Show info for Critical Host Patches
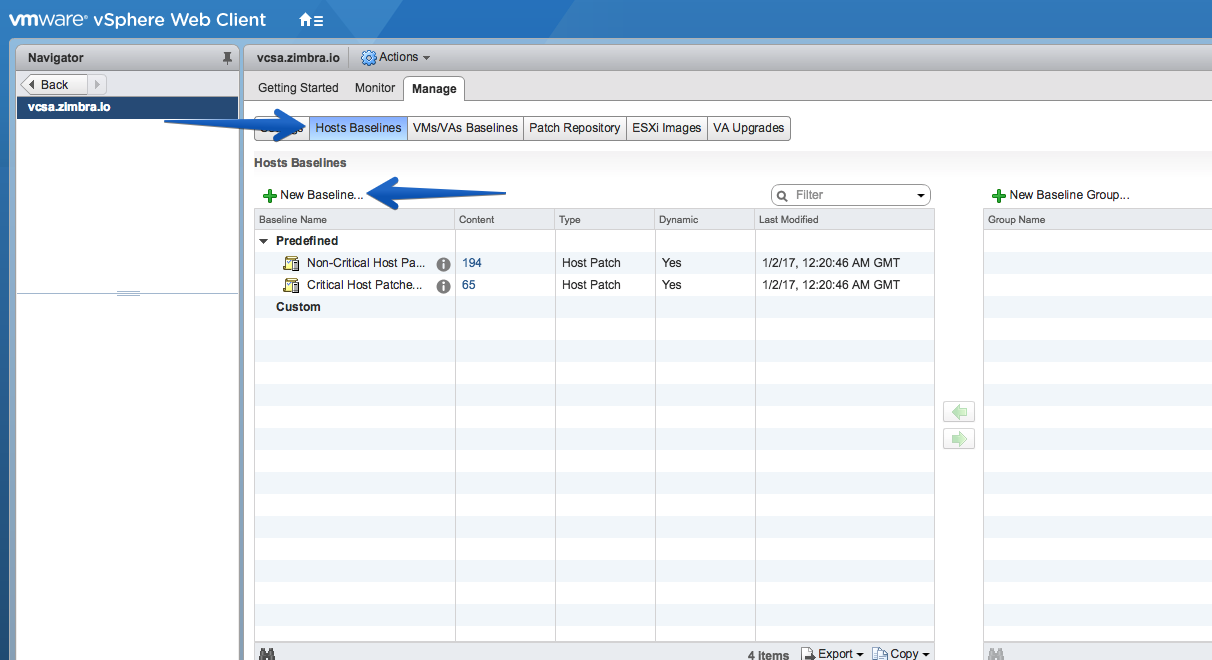Viewport: 1212px width, 660px height. [444, 286]
